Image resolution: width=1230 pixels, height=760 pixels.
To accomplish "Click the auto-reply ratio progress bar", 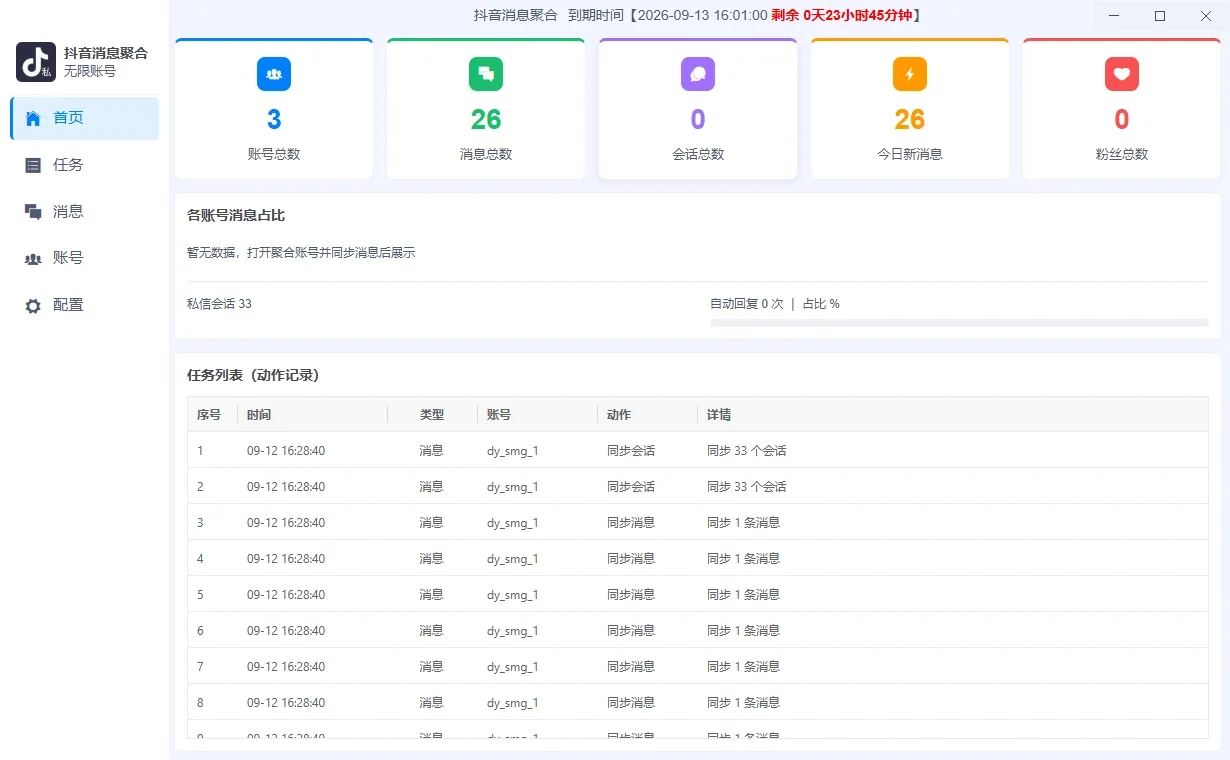I will (959, 323).
